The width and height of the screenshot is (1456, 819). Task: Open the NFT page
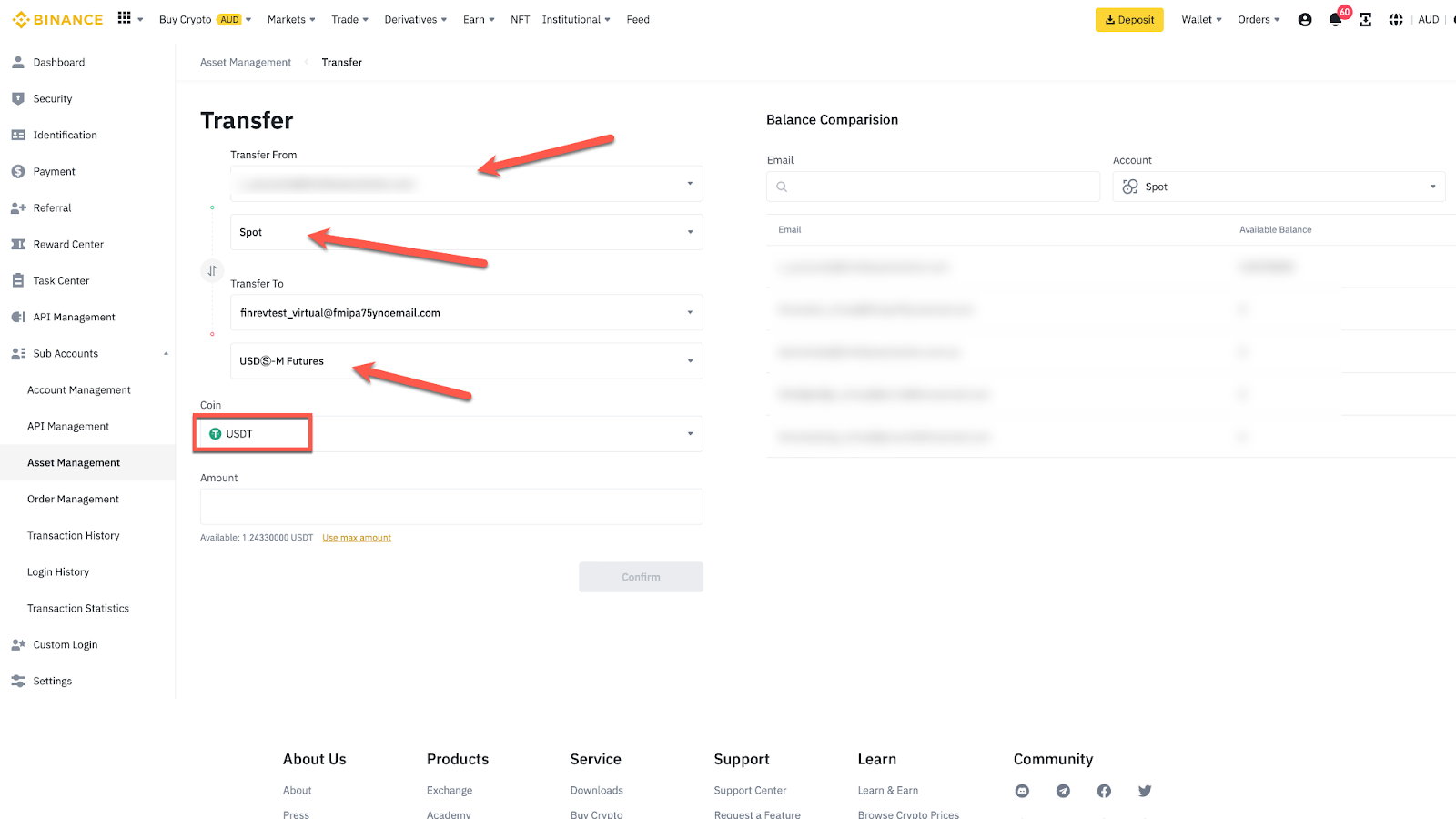coord(520,19)
